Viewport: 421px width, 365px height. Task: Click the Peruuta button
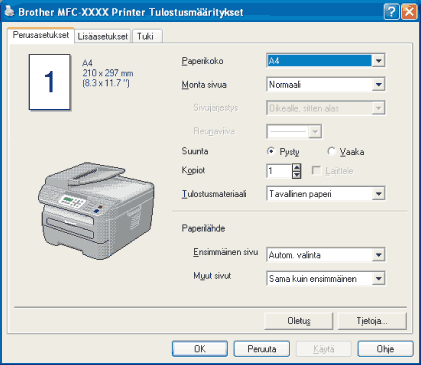click(x=262, y=349)
